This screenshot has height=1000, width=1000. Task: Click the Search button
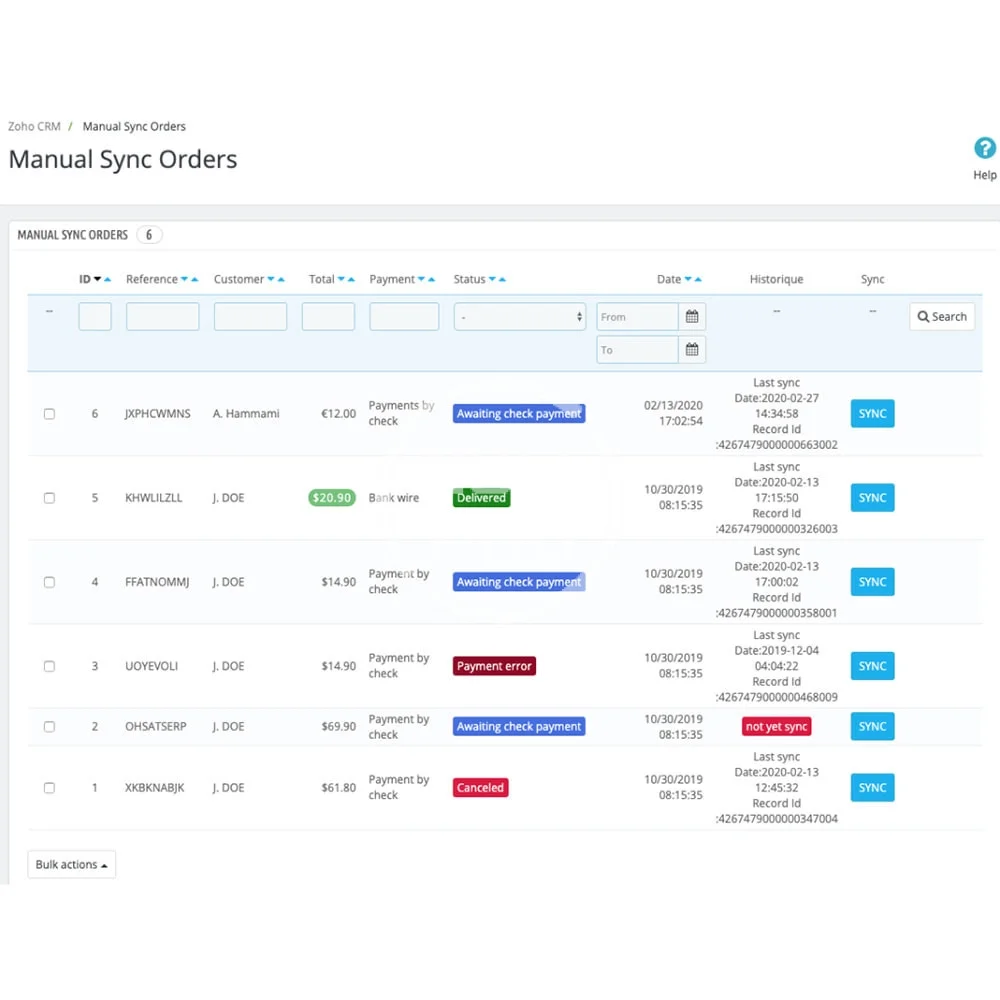tap(942, 316)
